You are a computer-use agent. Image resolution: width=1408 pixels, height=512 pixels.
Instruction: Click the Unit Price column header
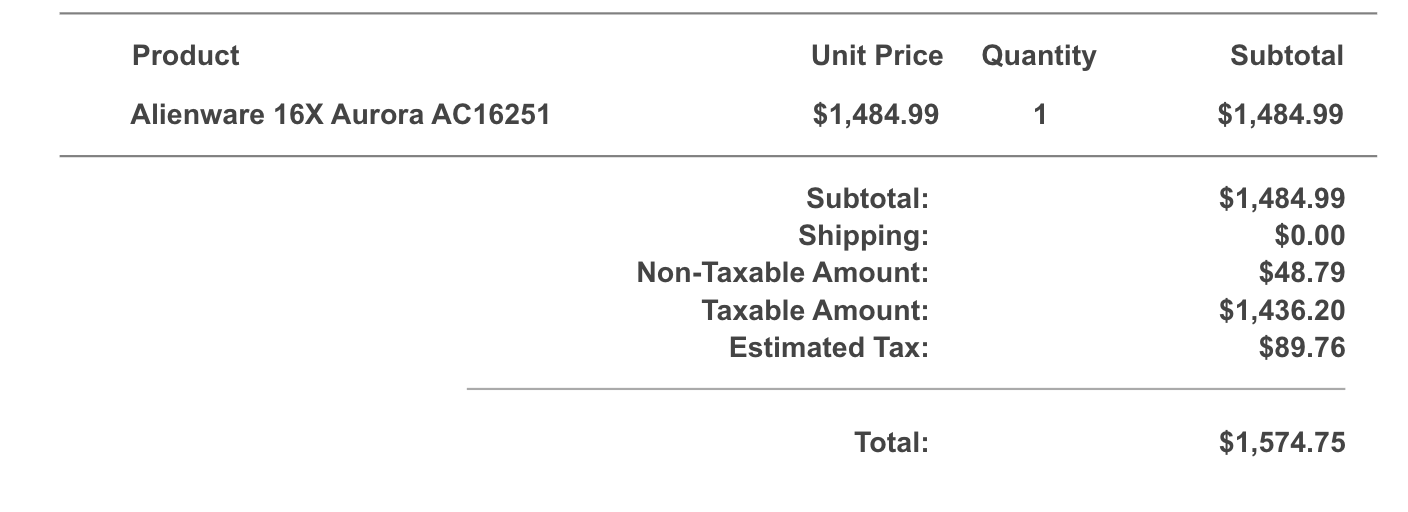(x=877, y=56)
